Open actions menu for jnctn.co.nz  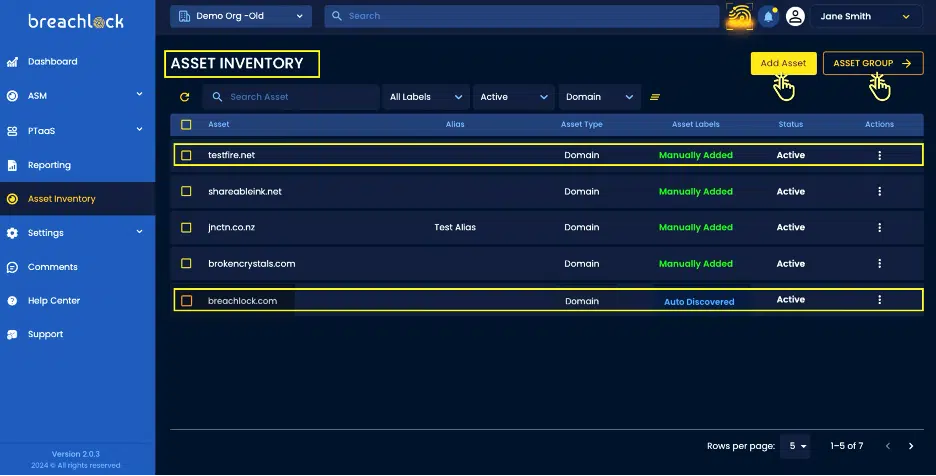879,228
